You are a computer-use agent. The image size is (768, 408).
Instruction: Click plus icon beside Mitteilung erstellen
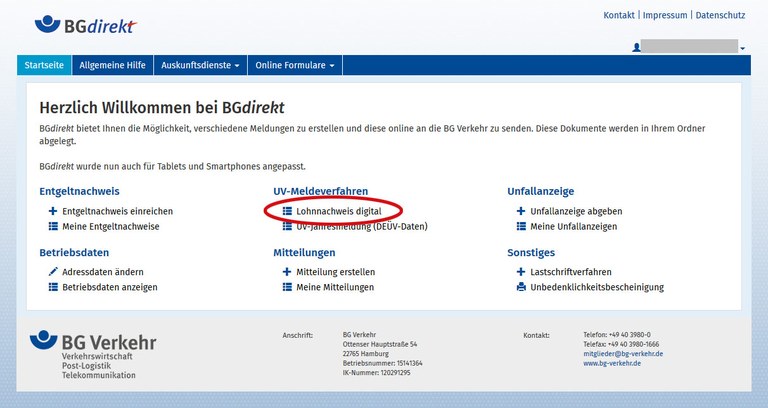(x=287, y=271)
